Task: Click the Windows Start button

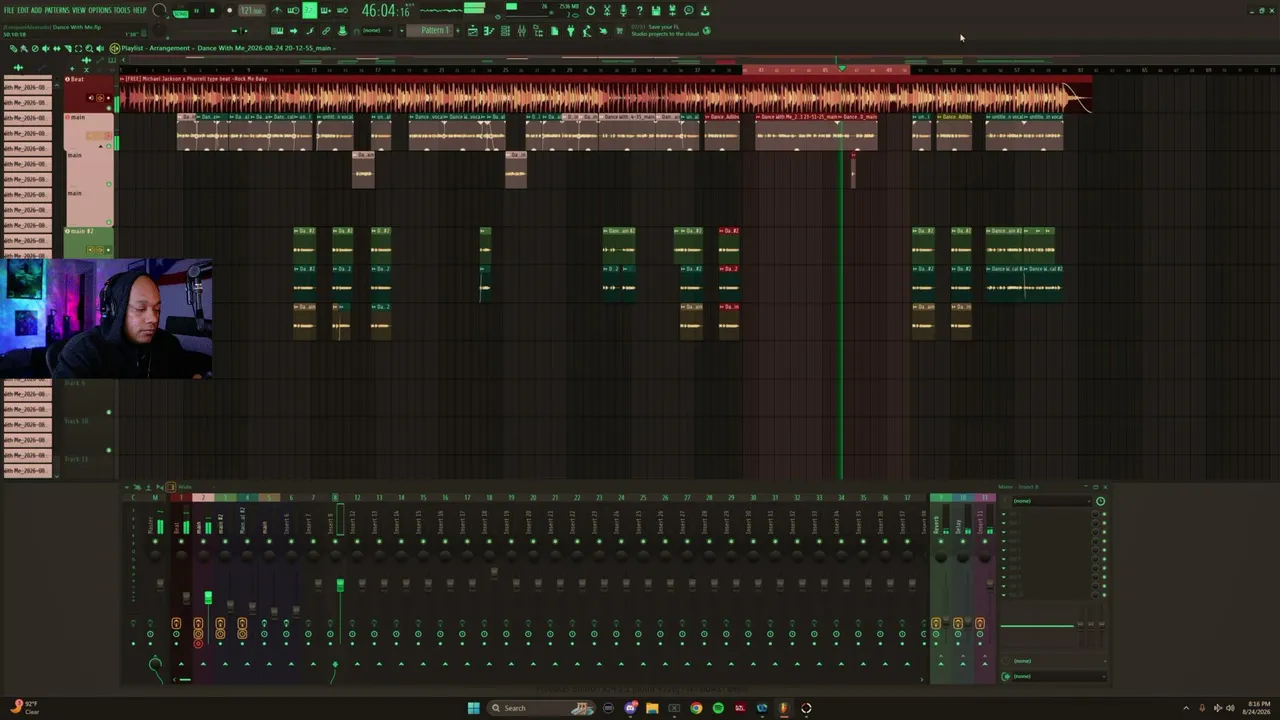Action: (x=473, y=708)
